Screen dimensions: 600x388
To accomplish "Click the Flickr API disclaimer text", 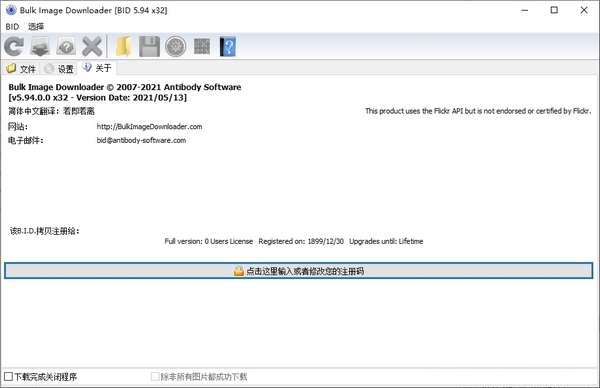I will (478, 111).
